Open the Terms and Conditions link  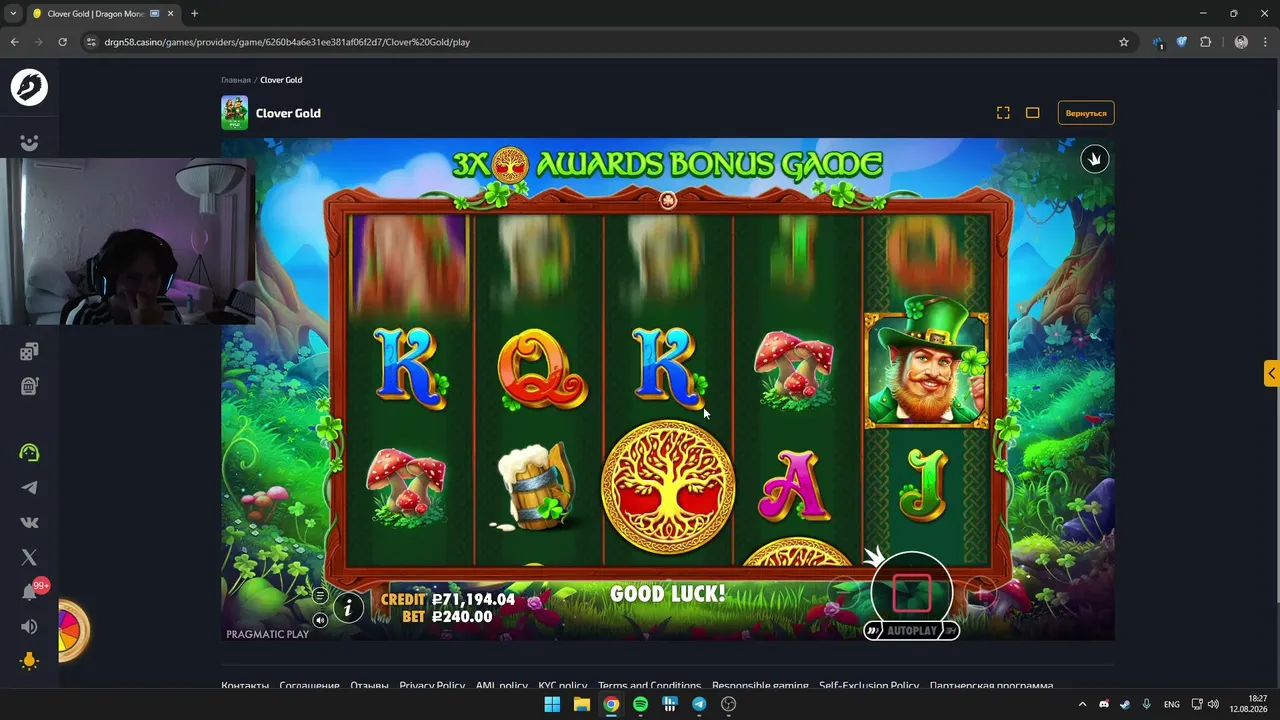(x=649, y=686)
